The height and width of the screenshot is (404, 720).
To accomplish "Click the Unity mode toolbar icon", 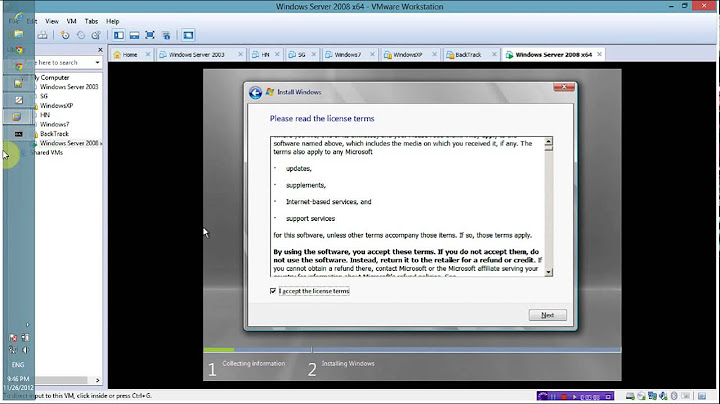I will pyautogui.click(x=166, y=35).
